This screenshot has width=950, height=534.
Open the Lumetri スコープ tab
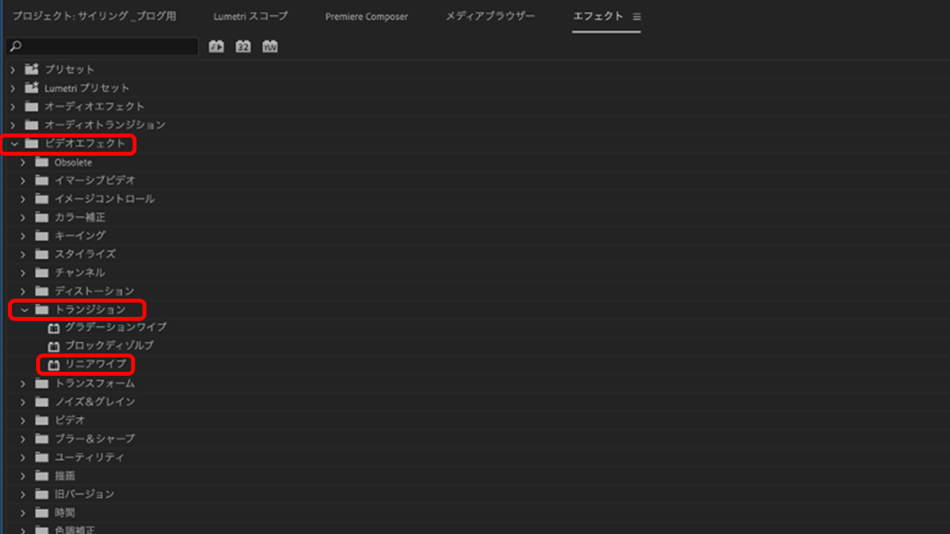pyautogui.click(x=250, y=16)
